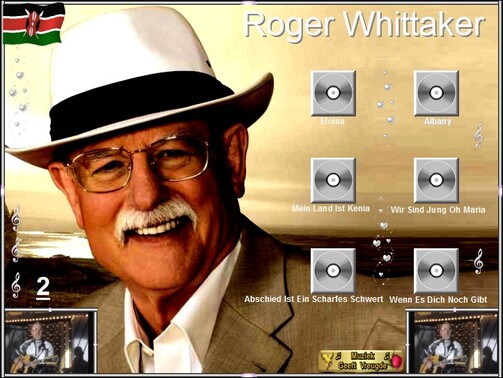The image size is (503, 378).
Task: Click the Wenn Es Dich Noch Gibt title
Action: [x=438, y=300]
